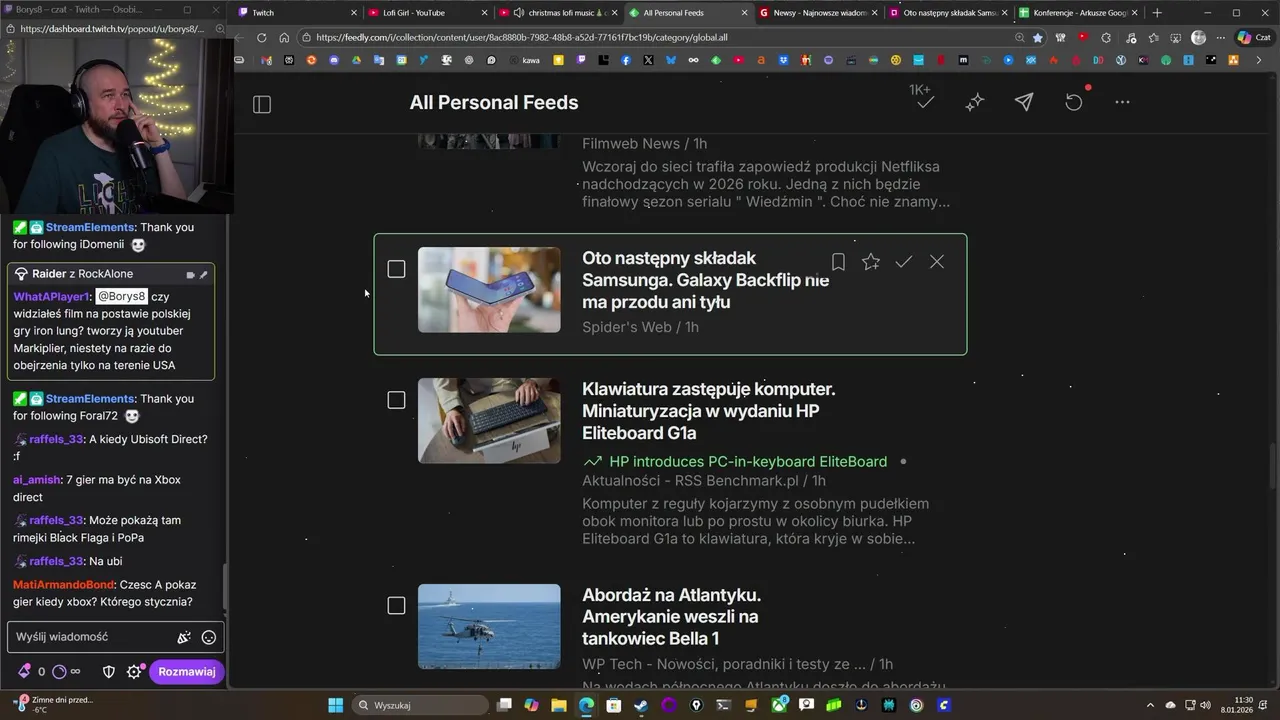
Task: Star the Samsung Galaxy Backflip article
Action: coord(871,262)
